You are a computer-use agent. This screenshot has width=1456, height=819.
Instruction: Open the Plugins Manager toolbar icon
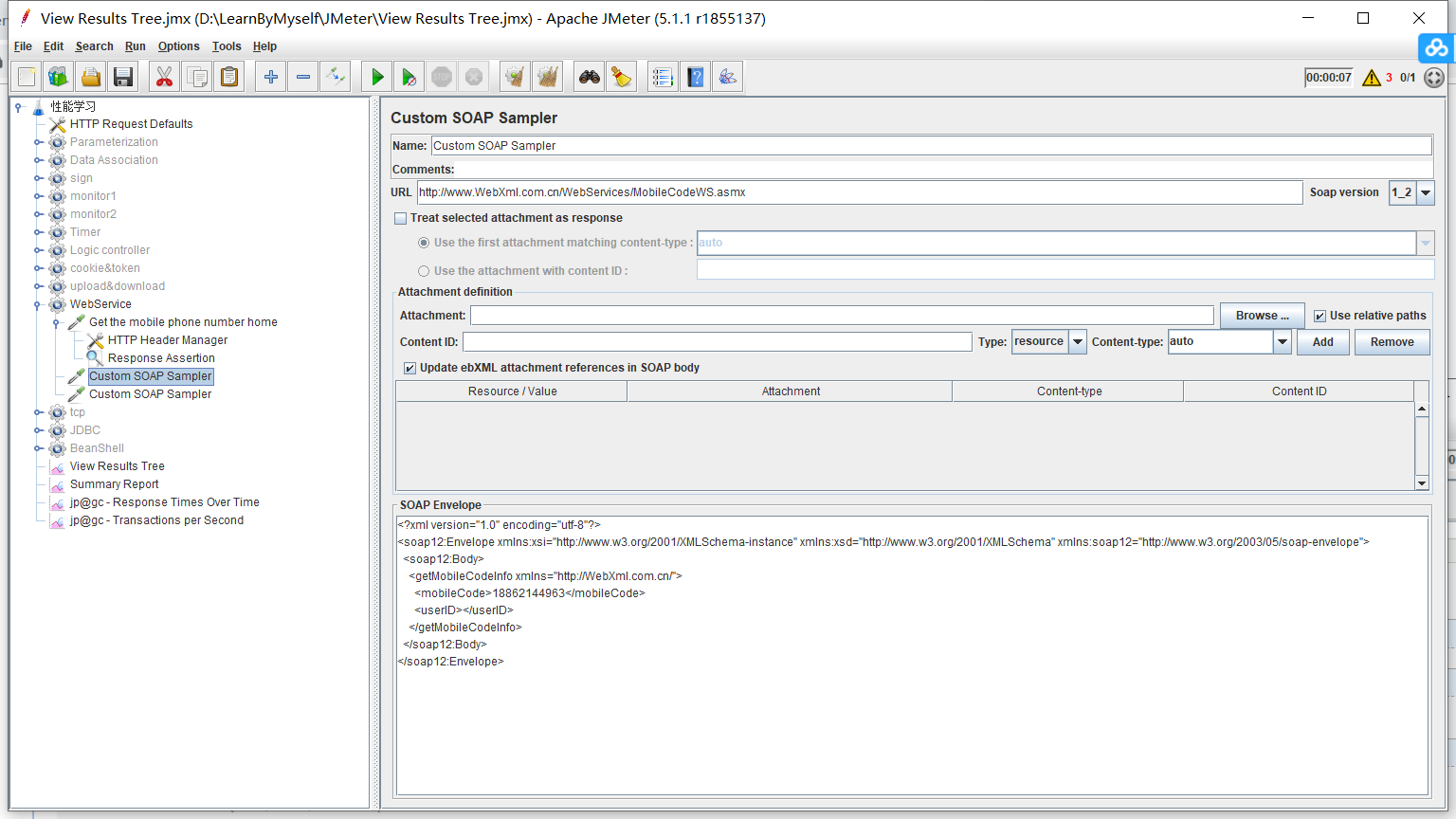coord(728,77)
